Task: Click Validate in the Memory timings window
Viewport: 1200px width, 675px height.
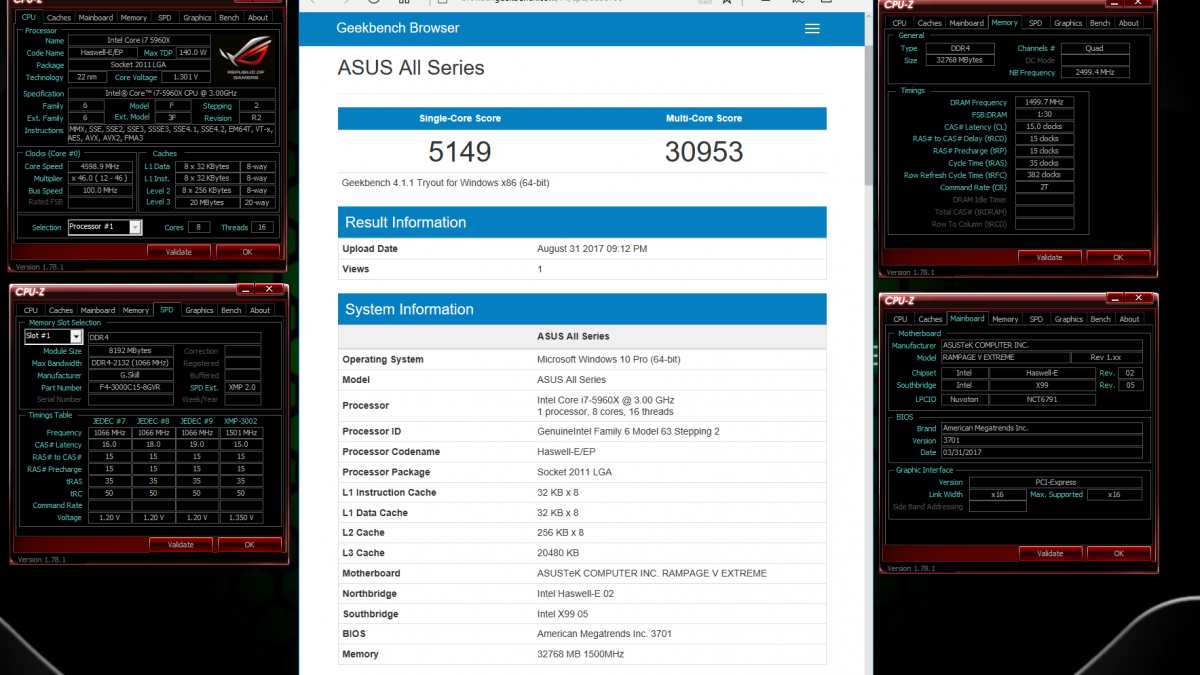Action: (x=1050, y=257)
